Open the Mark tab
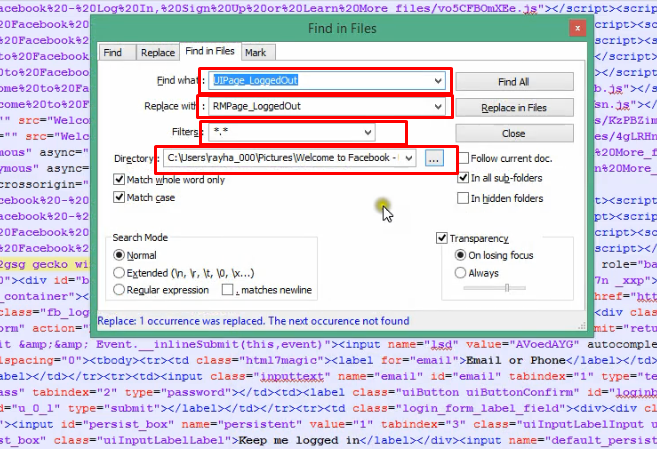The height and width of the screenshot is (449, 657). [x=256, y=53]
